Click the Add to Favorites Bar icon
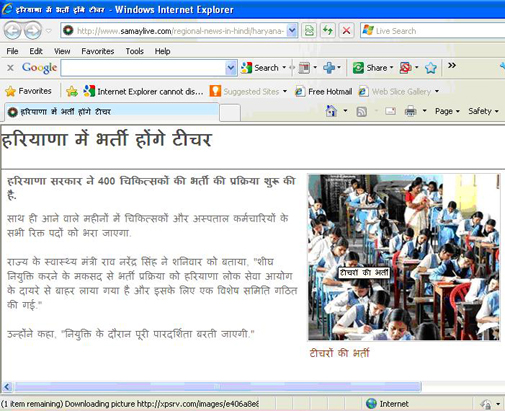This screenshot has height=411, width=505. [72, 91]
